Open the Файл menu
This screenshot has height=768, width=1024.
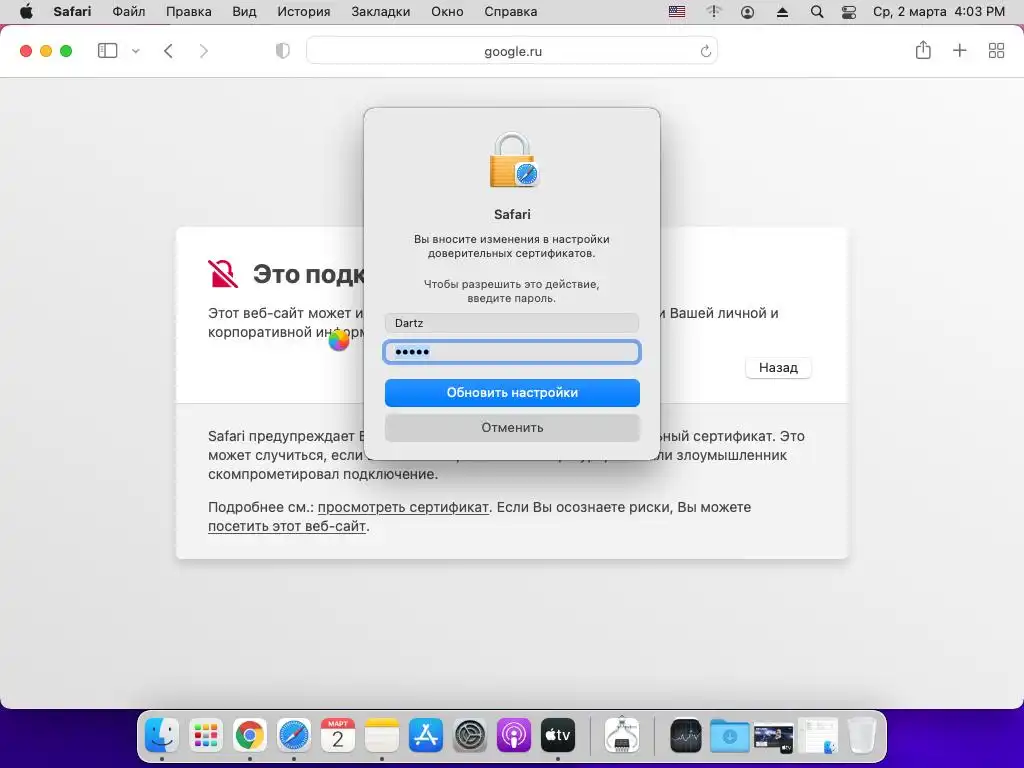click(129, 12)
